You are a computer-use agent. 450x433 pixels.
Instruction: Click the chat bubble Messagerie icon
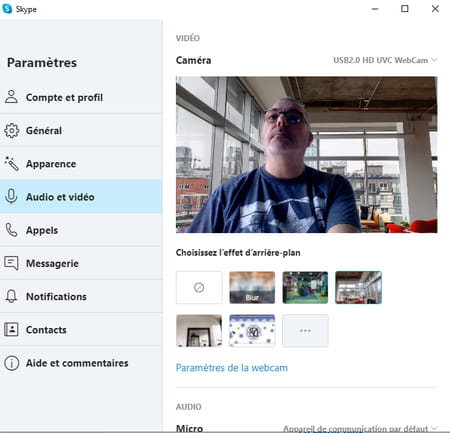(11, 263)
